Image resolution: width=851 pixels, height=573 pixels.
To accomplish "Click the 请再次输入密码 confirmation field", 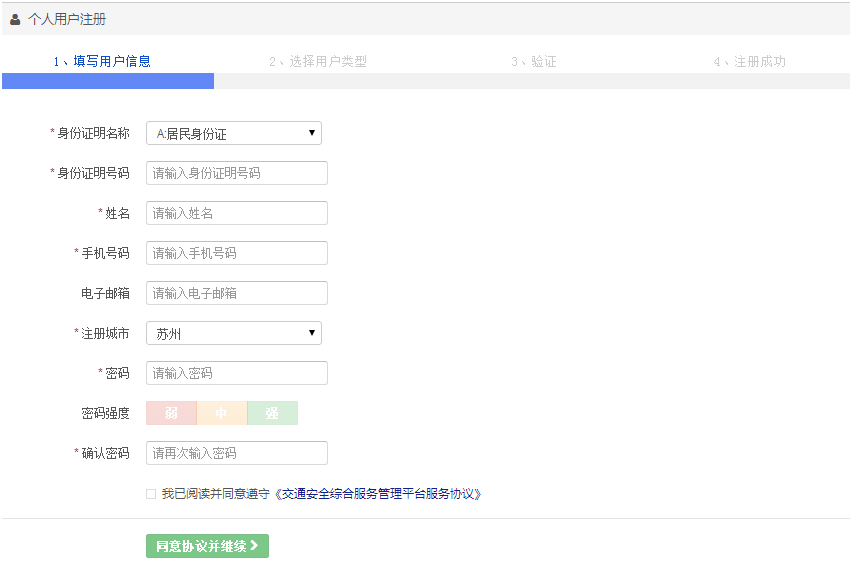I will point(237,453).
